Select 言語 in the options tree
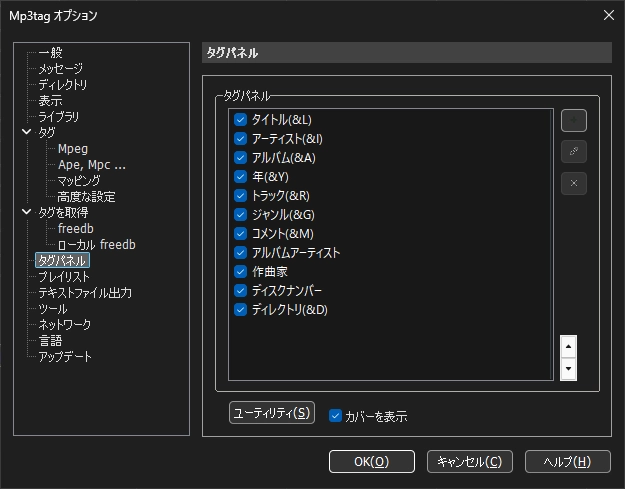The image size is (625, 489). pos(50,340)
